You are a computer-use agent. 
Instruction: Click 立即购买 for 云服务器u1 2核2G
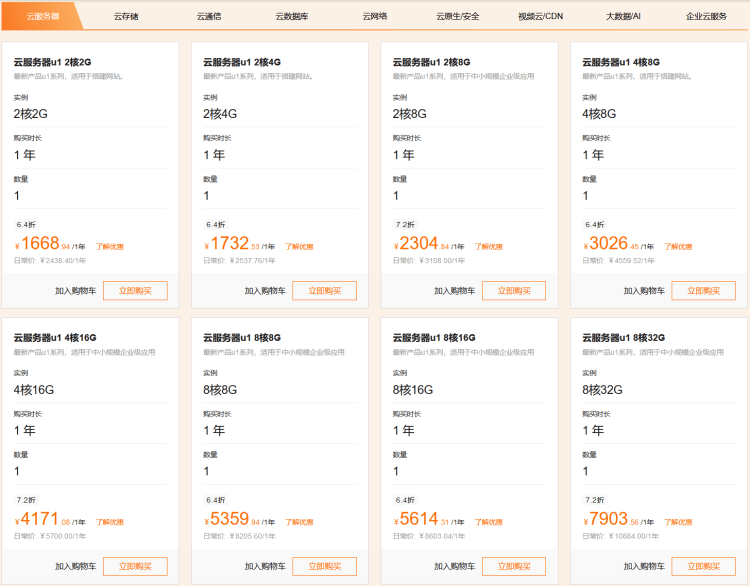[x=135, y=291]
